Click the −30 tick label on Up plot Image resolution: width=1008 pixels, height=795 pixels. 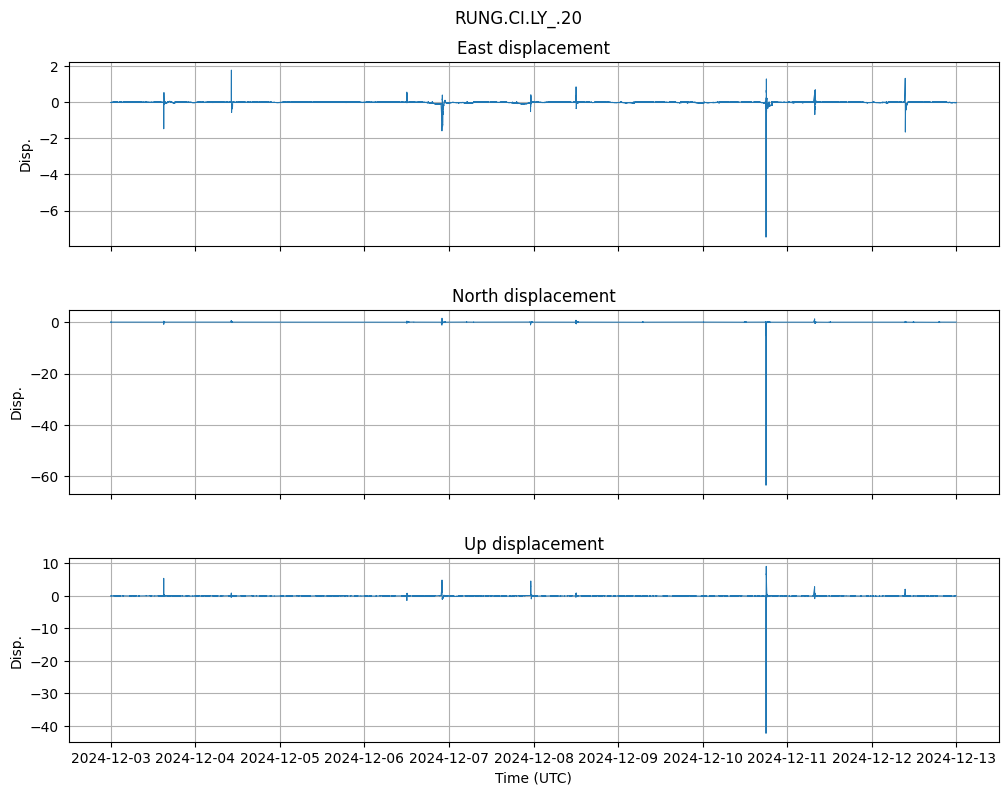coord(44,694)
